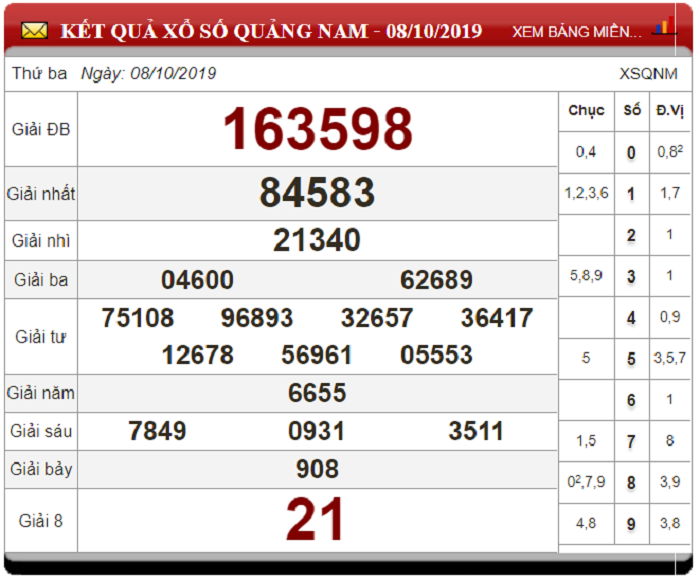Select fourth prize number 12678
Viewport: 700px width, 581px height.
pyautogui.click(x=197, y=355)
